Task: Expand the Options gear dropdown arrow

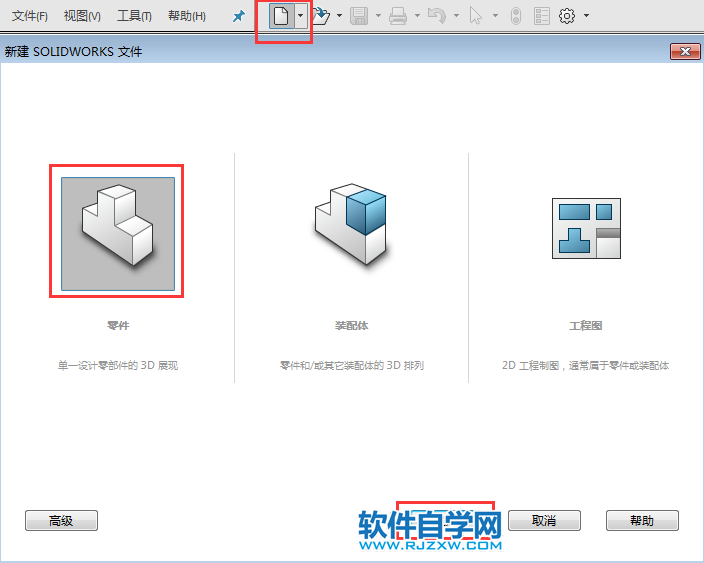Action: coord(586,16)
